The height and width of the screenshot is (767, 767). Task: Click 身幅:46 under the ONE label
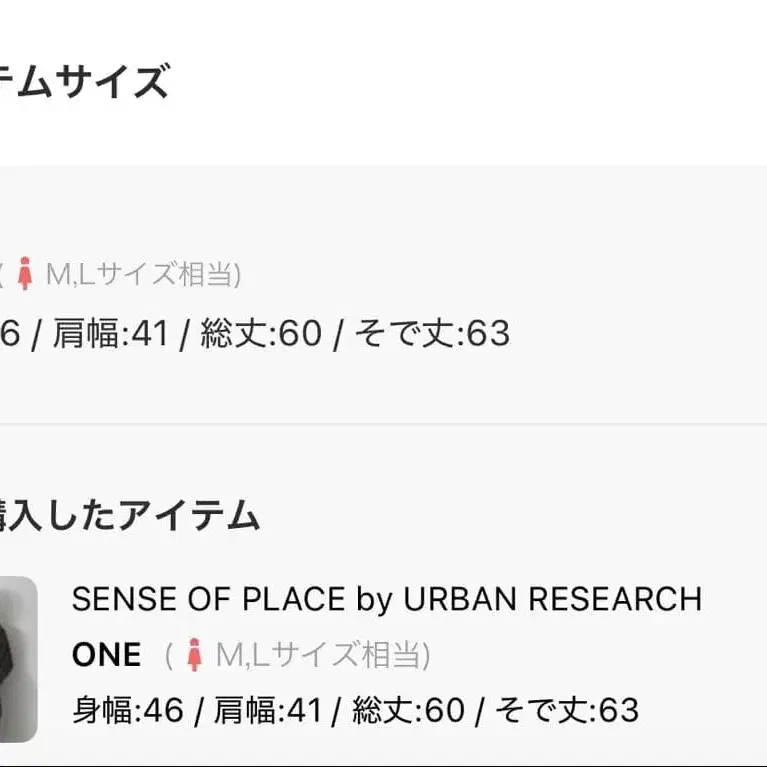(x=128, y=710)
